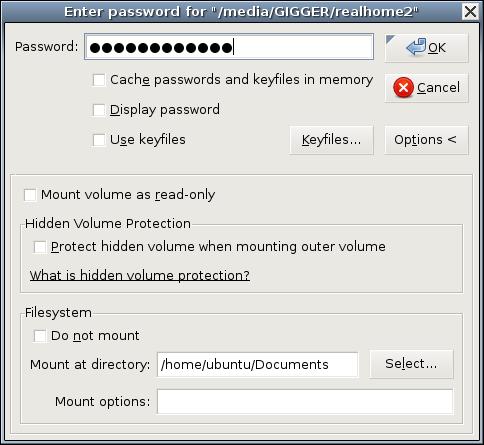This screenshot has height=445, width=484.
Task: Confirm with the OK button
Action: coord(426,48)
